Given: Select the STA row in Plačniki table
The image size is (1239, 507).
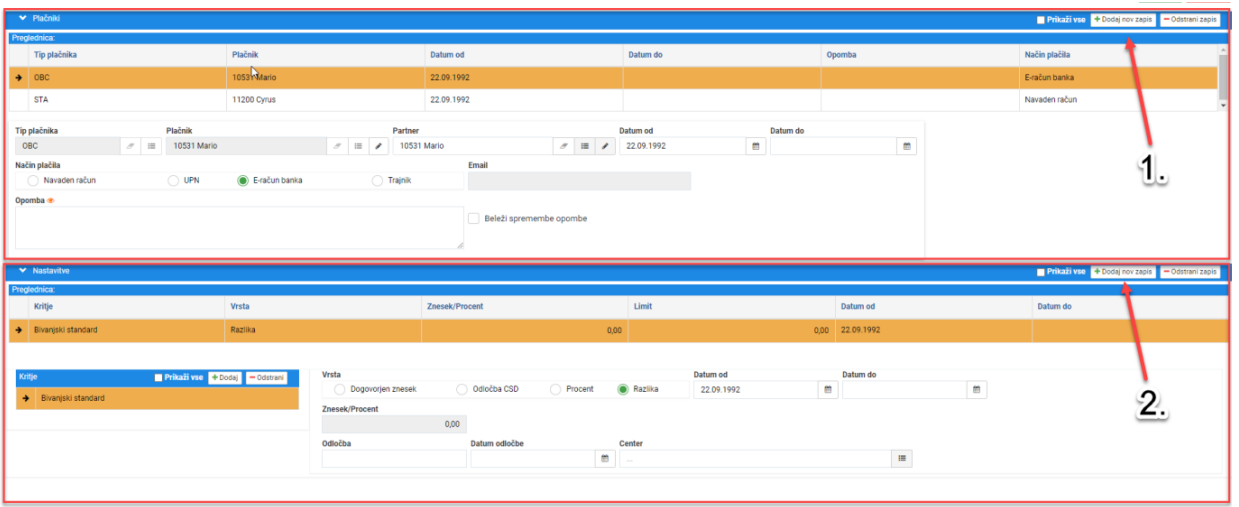Looking at the screenshot, I should (613, 100).
